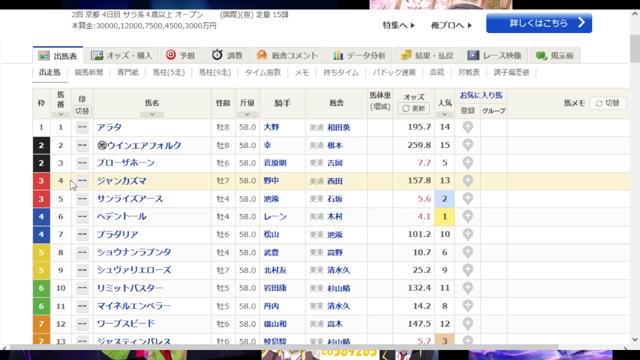Open jockey page for 武豊
This screenshot has height=360, width=640.
[271, 252]
